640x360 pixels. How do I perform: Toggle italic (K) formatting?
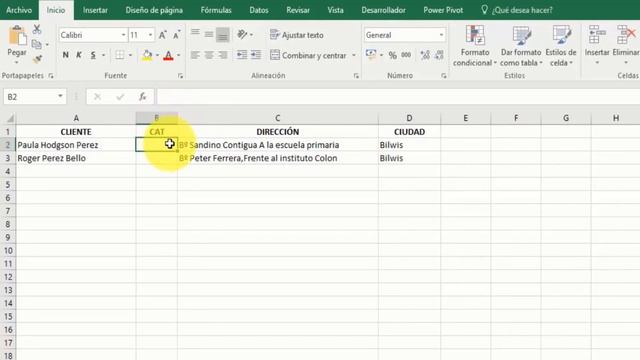[x=79, y=55]
